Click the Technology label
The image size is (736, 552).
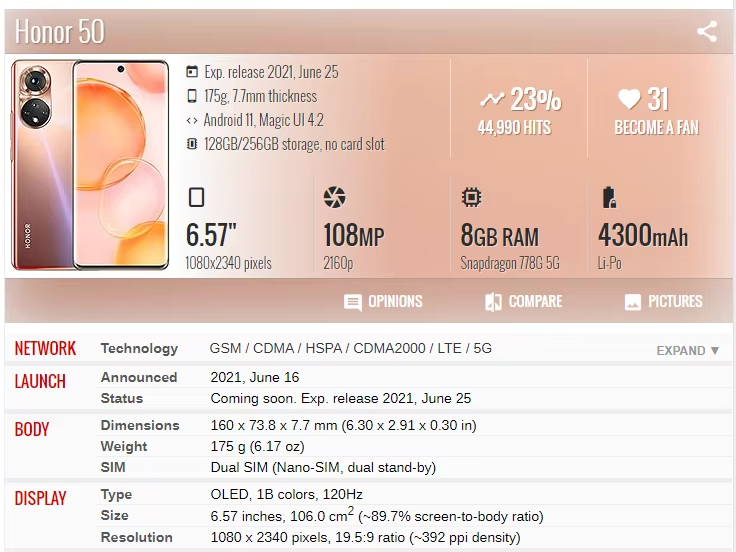139,348
